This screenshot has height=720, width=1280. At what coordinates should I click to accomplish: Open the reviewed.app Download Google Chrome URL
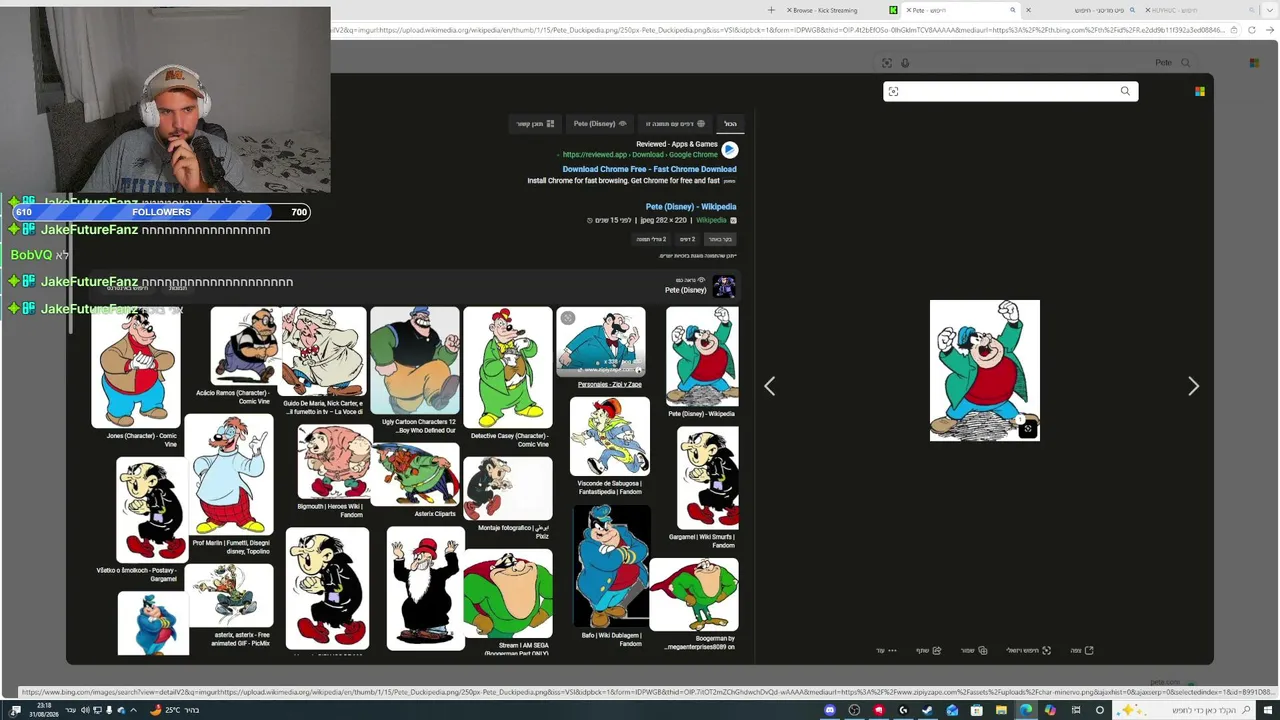tap(640, 155)
